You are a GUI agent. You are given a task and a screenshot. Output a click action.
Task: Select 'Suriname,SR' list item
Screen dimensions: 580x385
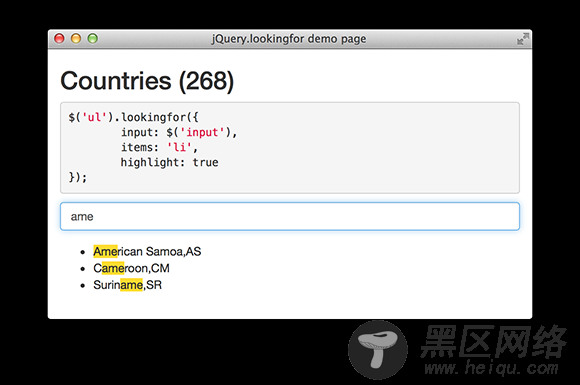pos(128,285)
